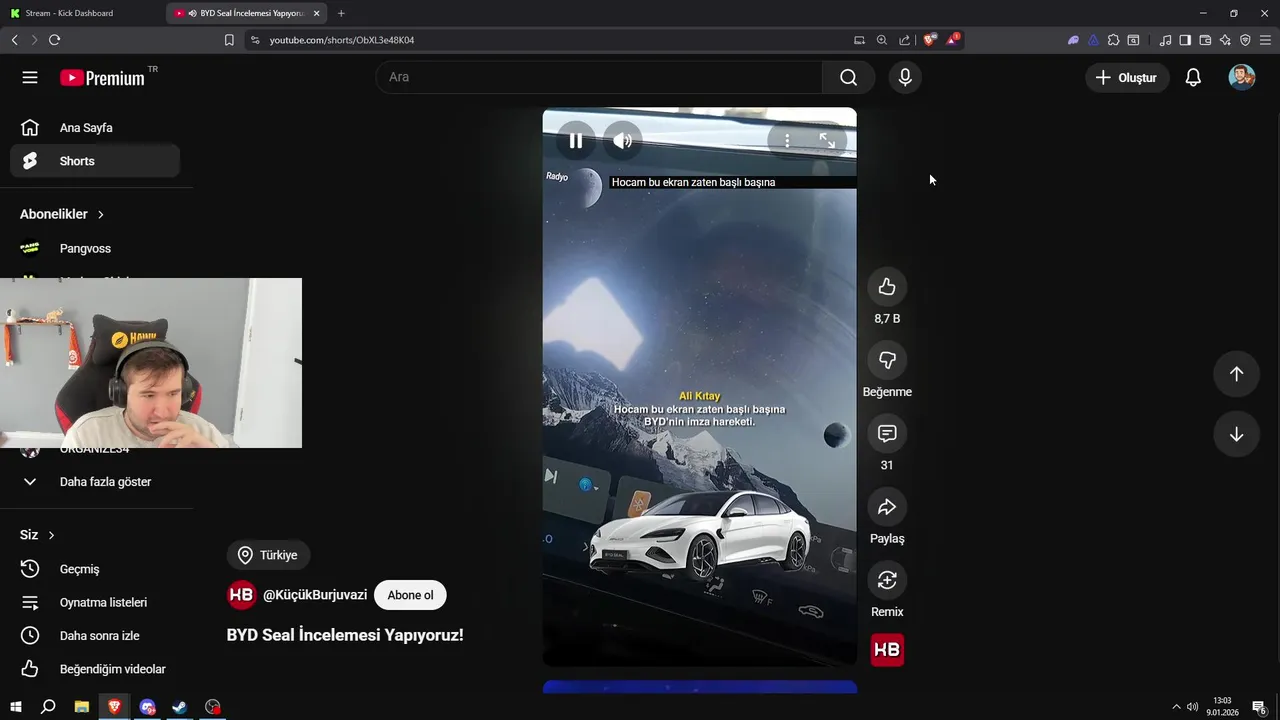Open Windows taskbar search
Viewport: 1280px width, 720px height.
point(48,707)
